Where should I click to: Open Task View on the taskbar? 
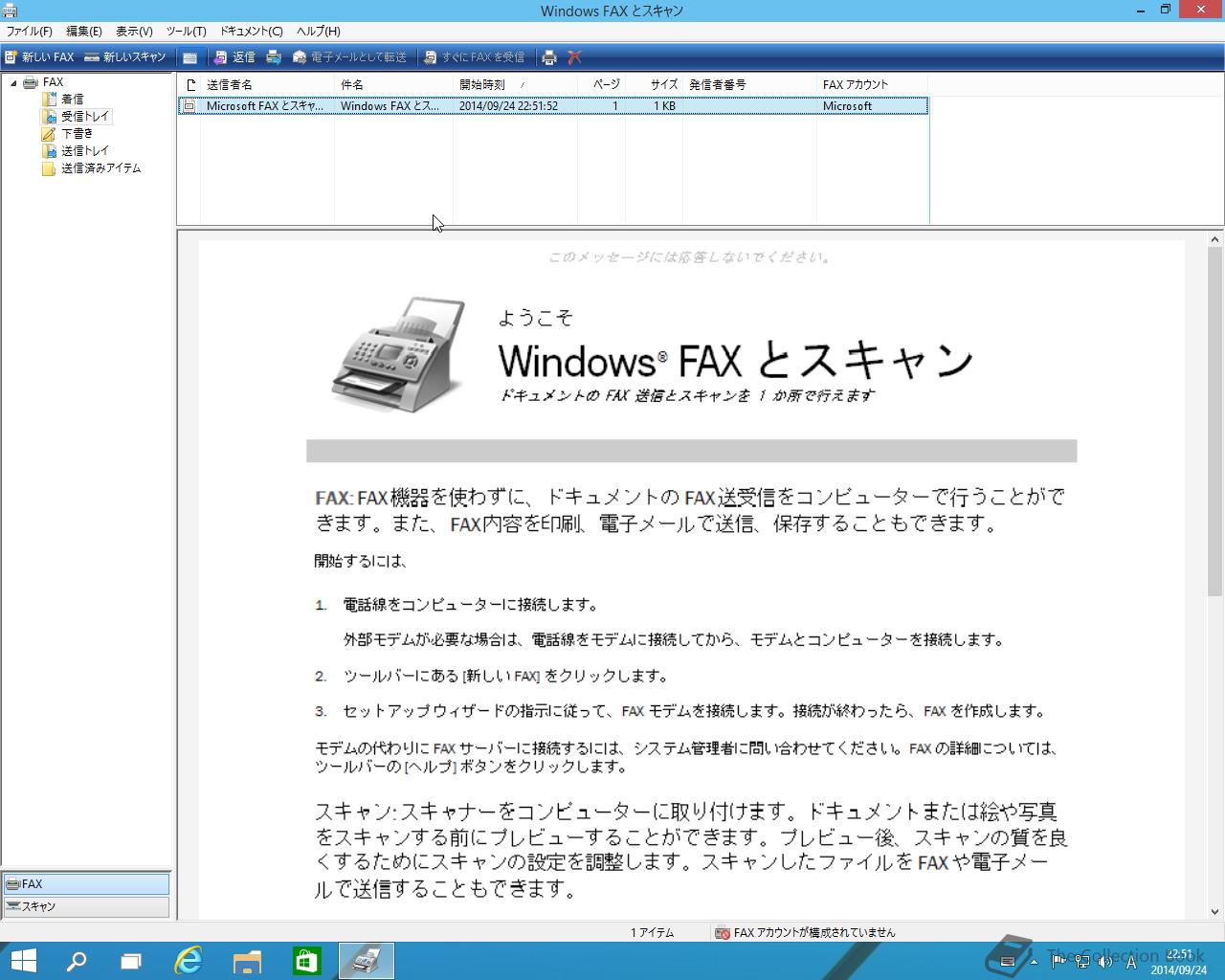130,961
